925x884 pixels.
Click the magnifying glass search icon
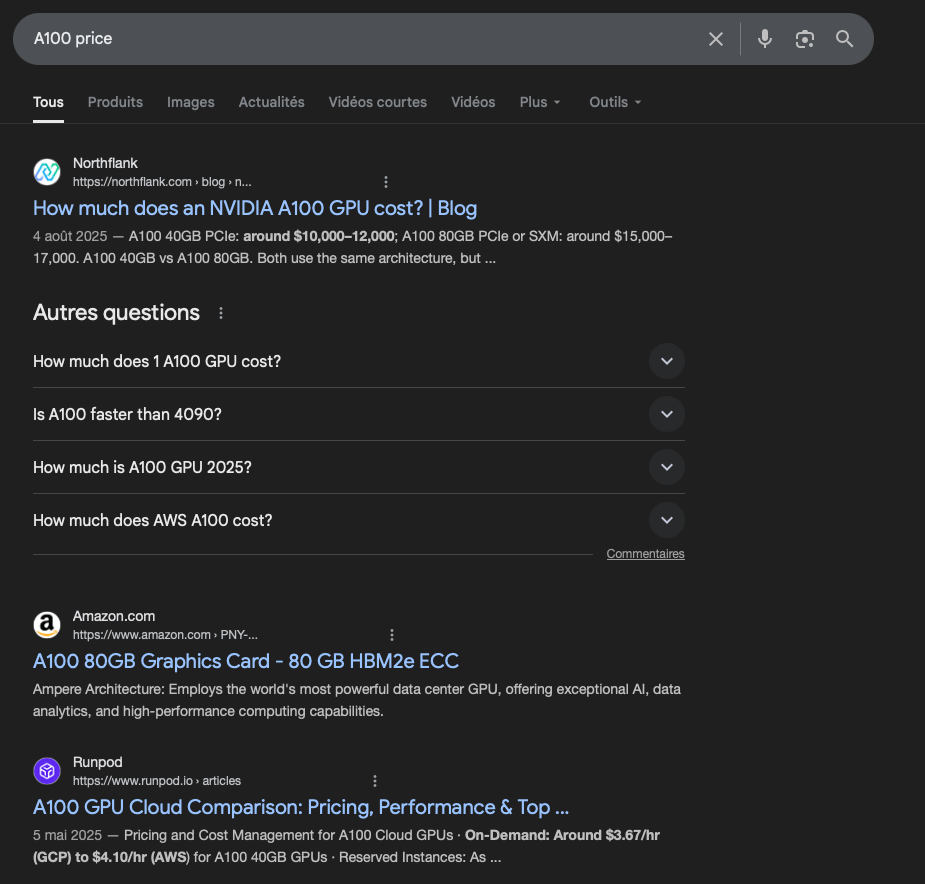(845, 39)
